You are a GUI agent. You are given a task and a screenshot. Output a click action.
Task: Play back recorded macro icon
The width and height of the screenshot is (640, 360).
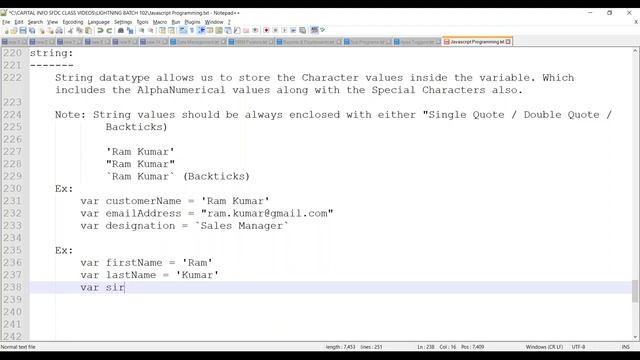284,31
